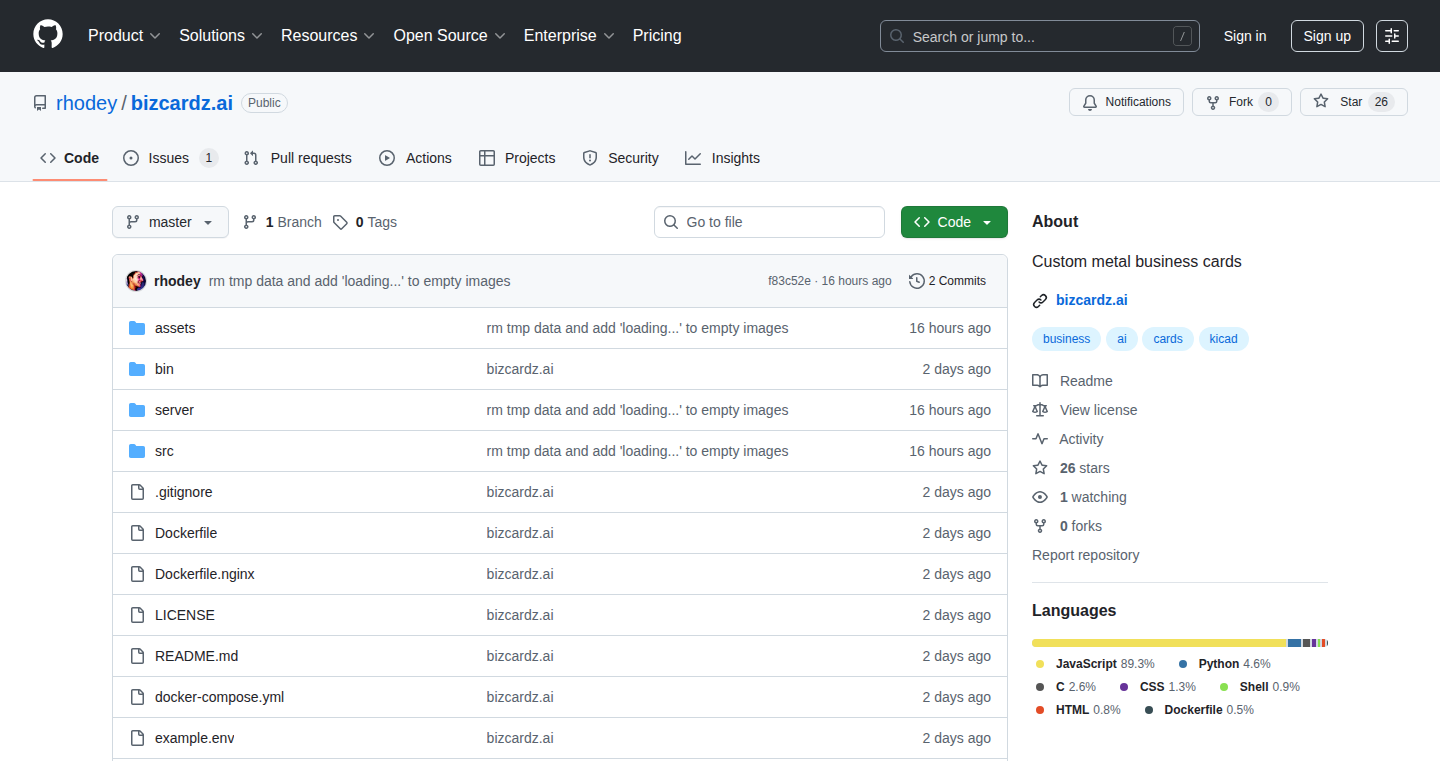This screenshot has height=761, width=1440.
Task: Click the Report repository link
Action: [1085, 555]
